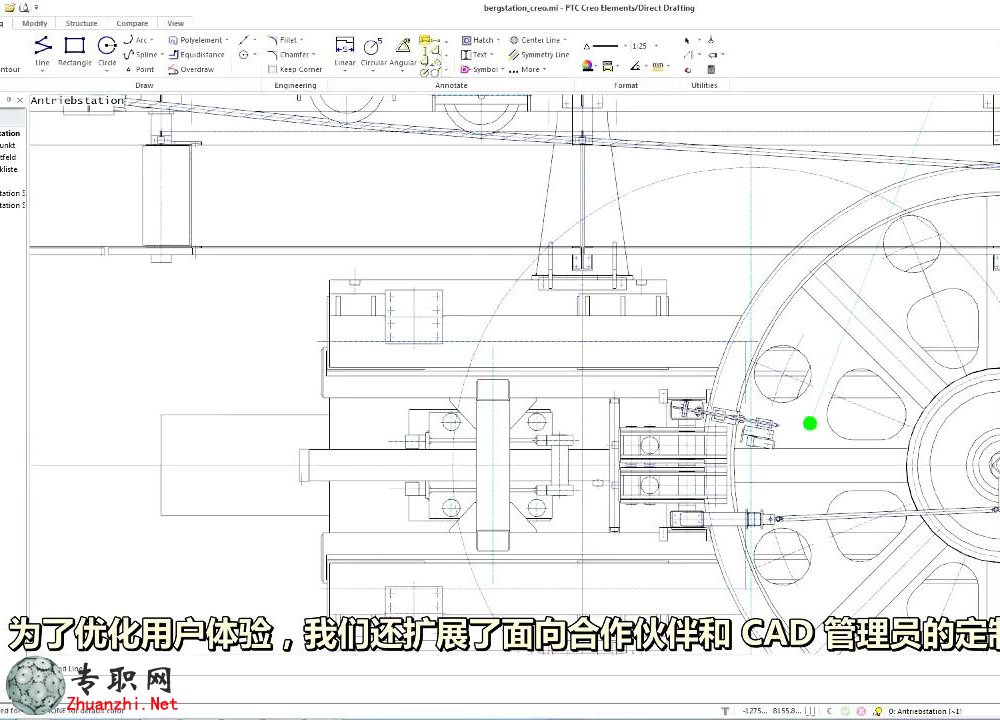Viewport: 1000px width, 720px height.
Task: Pin the left structure panel
Action: (x=9, y=100)
